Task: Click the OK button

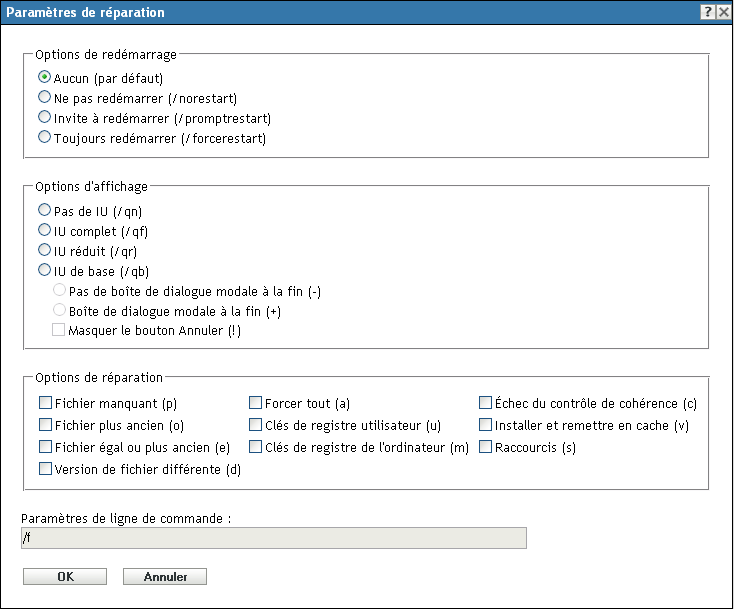Action: tap(65, 577)
